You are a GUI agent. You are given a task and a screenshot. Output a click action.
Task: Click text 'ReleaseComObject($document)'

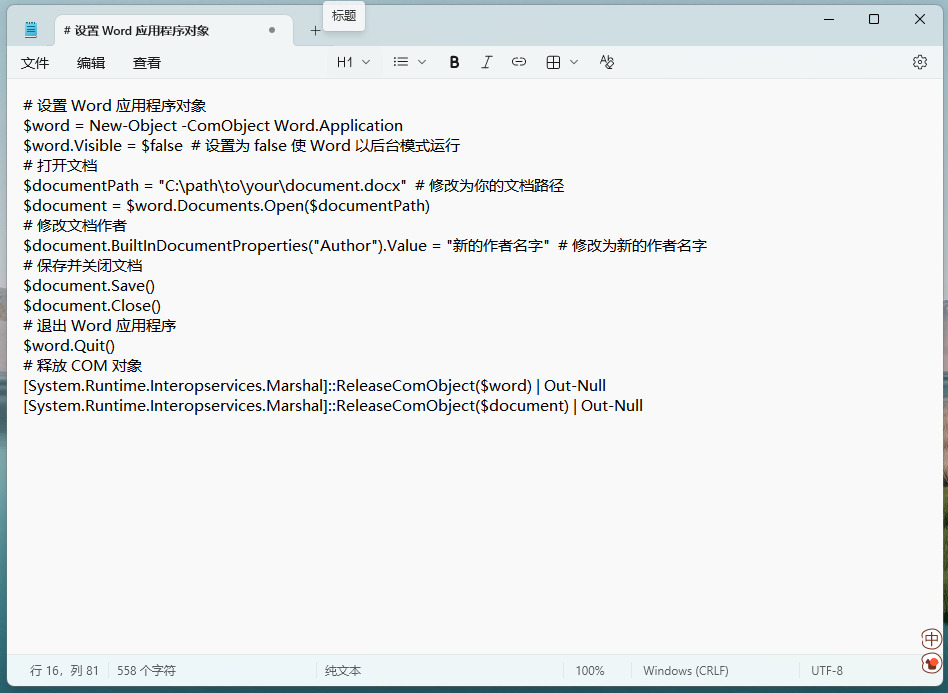[453, 406]
